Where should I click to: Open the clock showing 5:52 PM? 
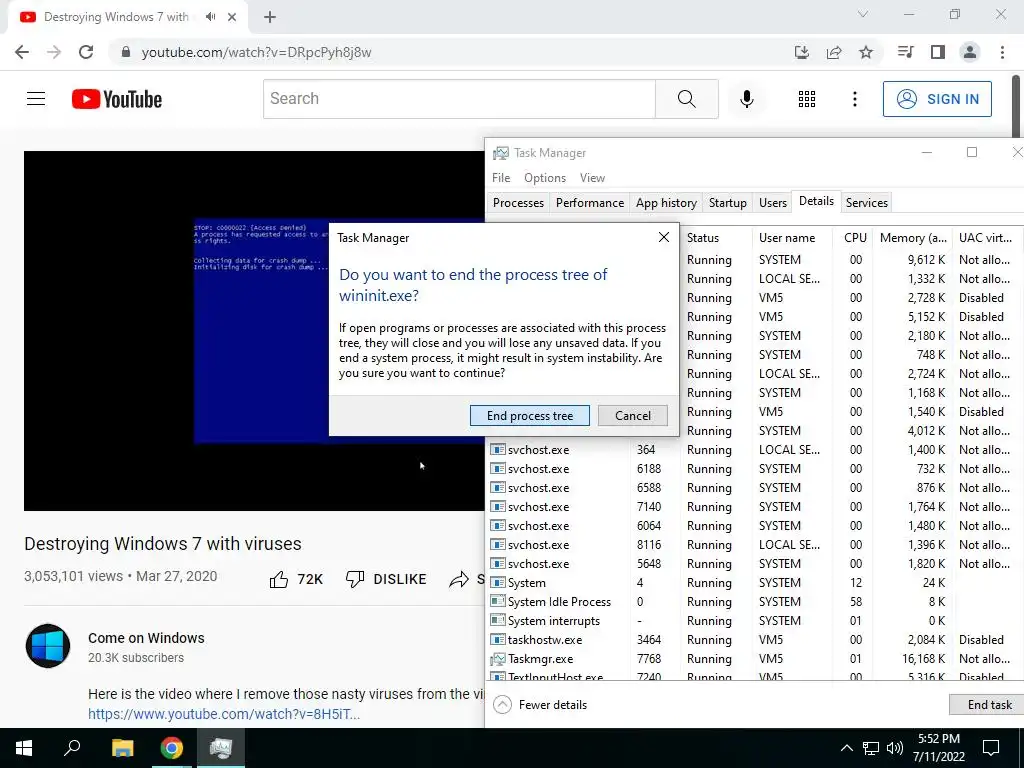pyautogui.click(x=938, y=748)
